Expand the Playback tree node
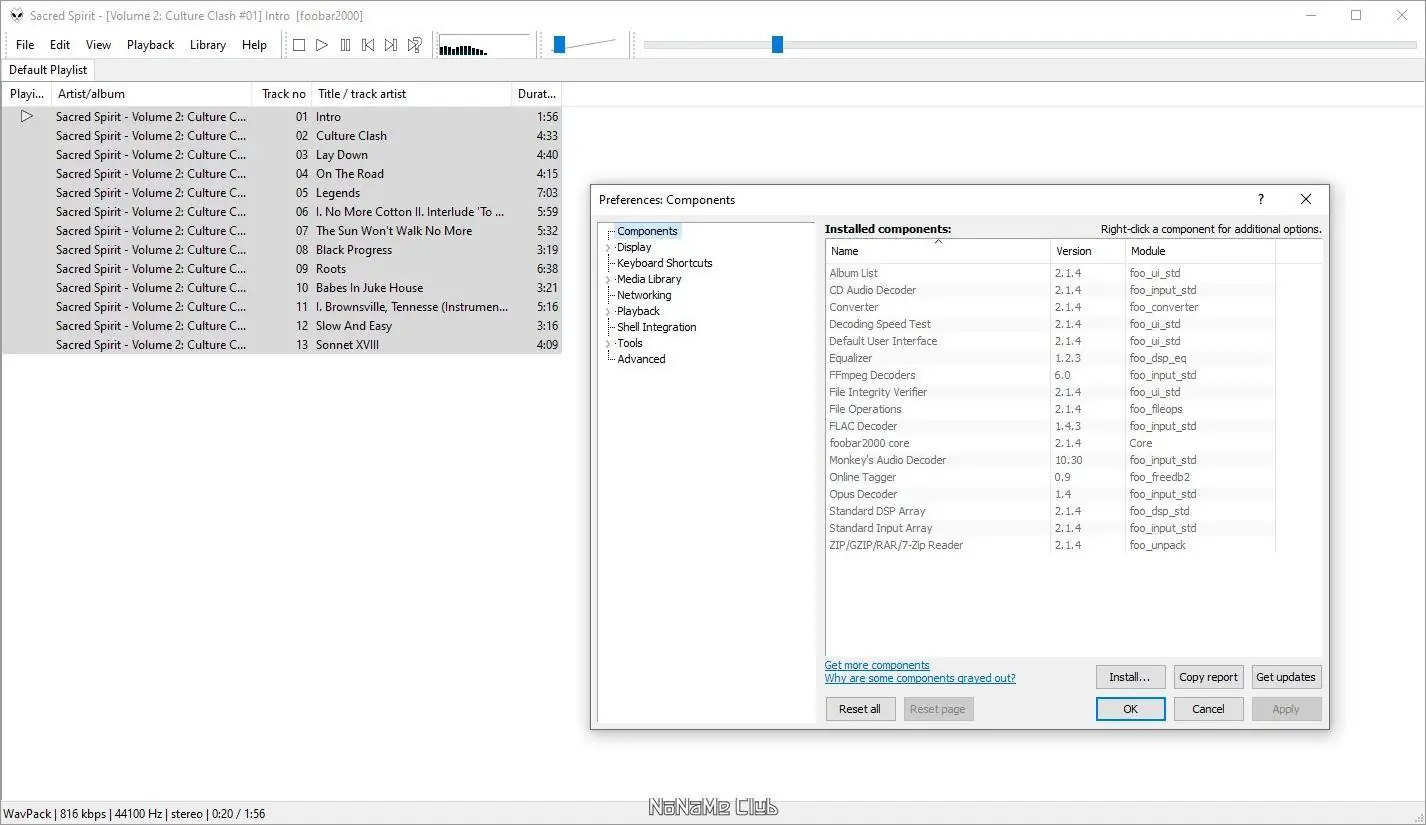The image size is (1426, 825). pos(608,311)
